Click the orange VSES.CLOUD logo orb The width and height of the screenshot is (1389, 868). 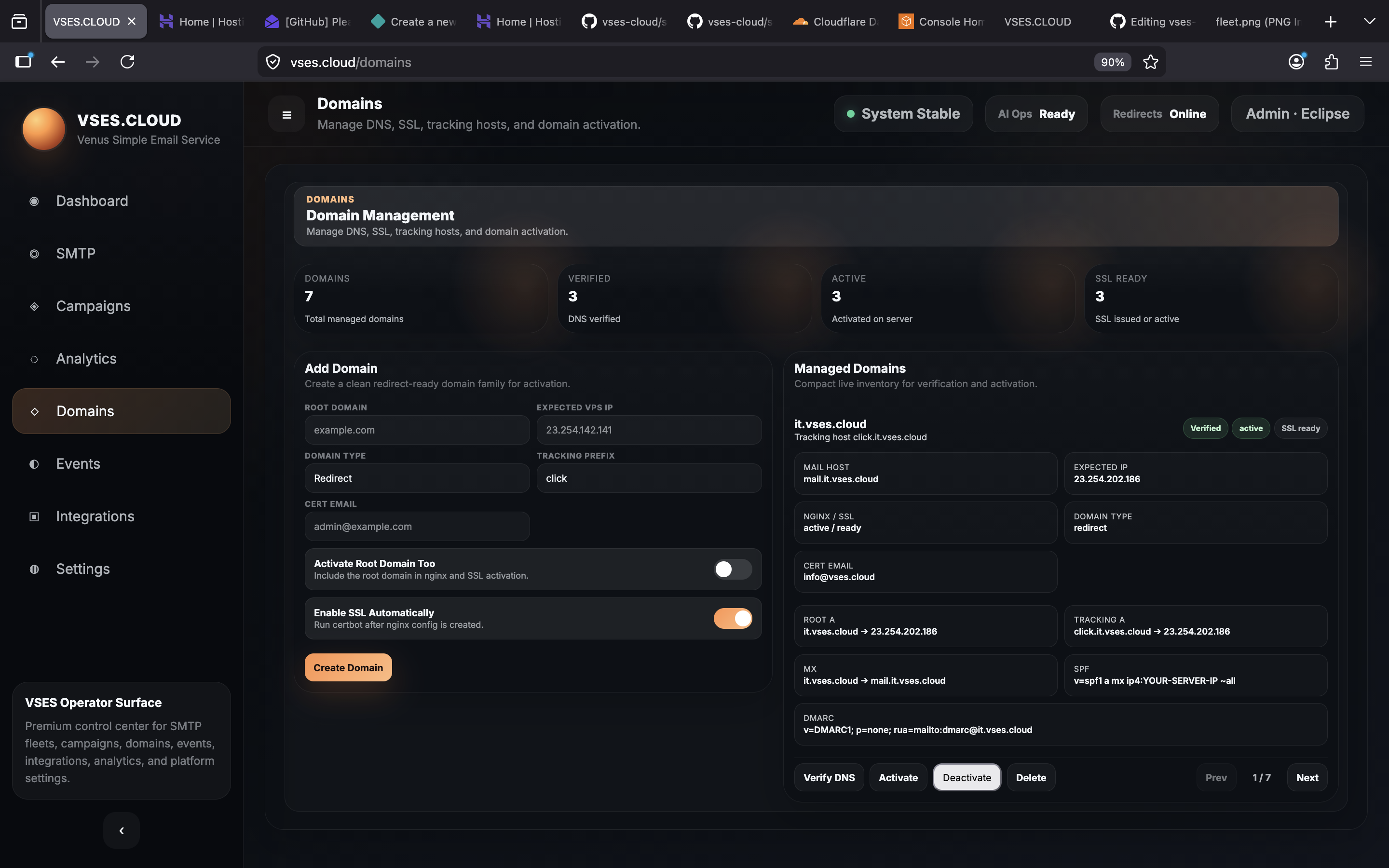tap(43, 129)
